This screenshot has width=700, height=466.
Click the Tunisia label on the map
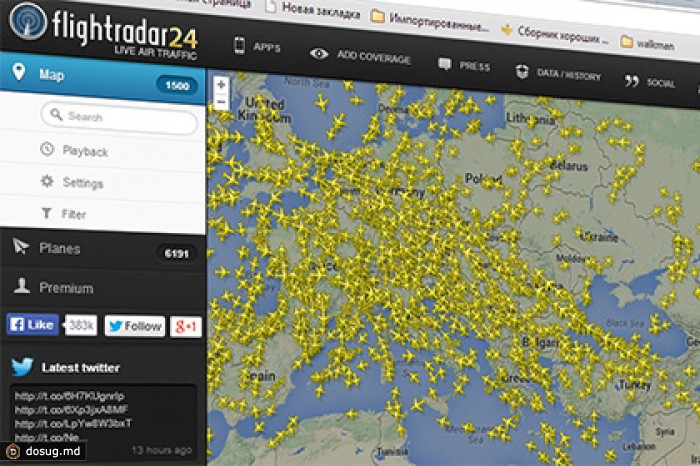coord(393,451)
